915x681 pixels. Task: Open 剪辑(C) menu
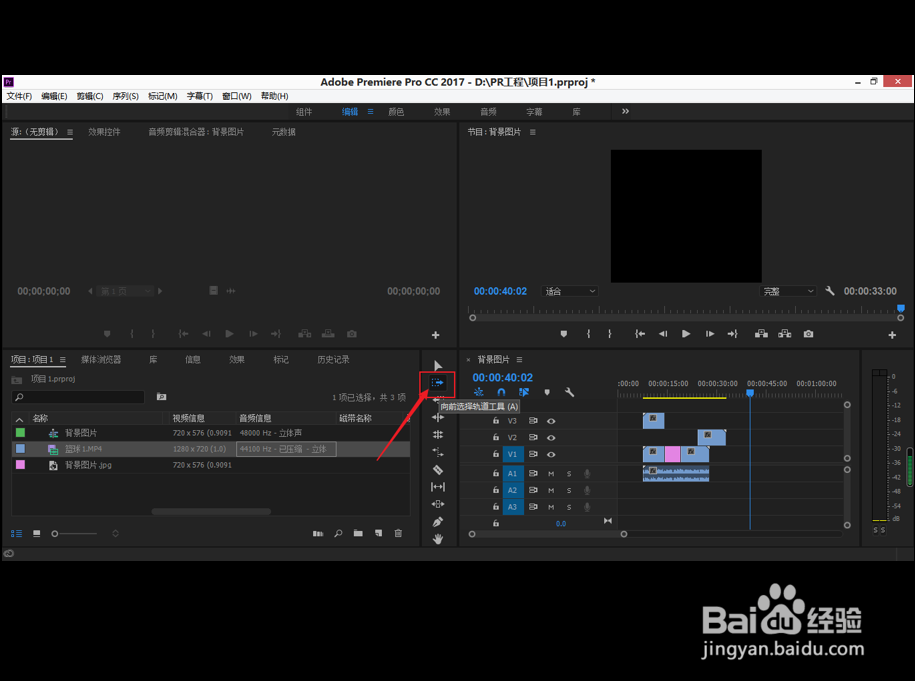90,96
